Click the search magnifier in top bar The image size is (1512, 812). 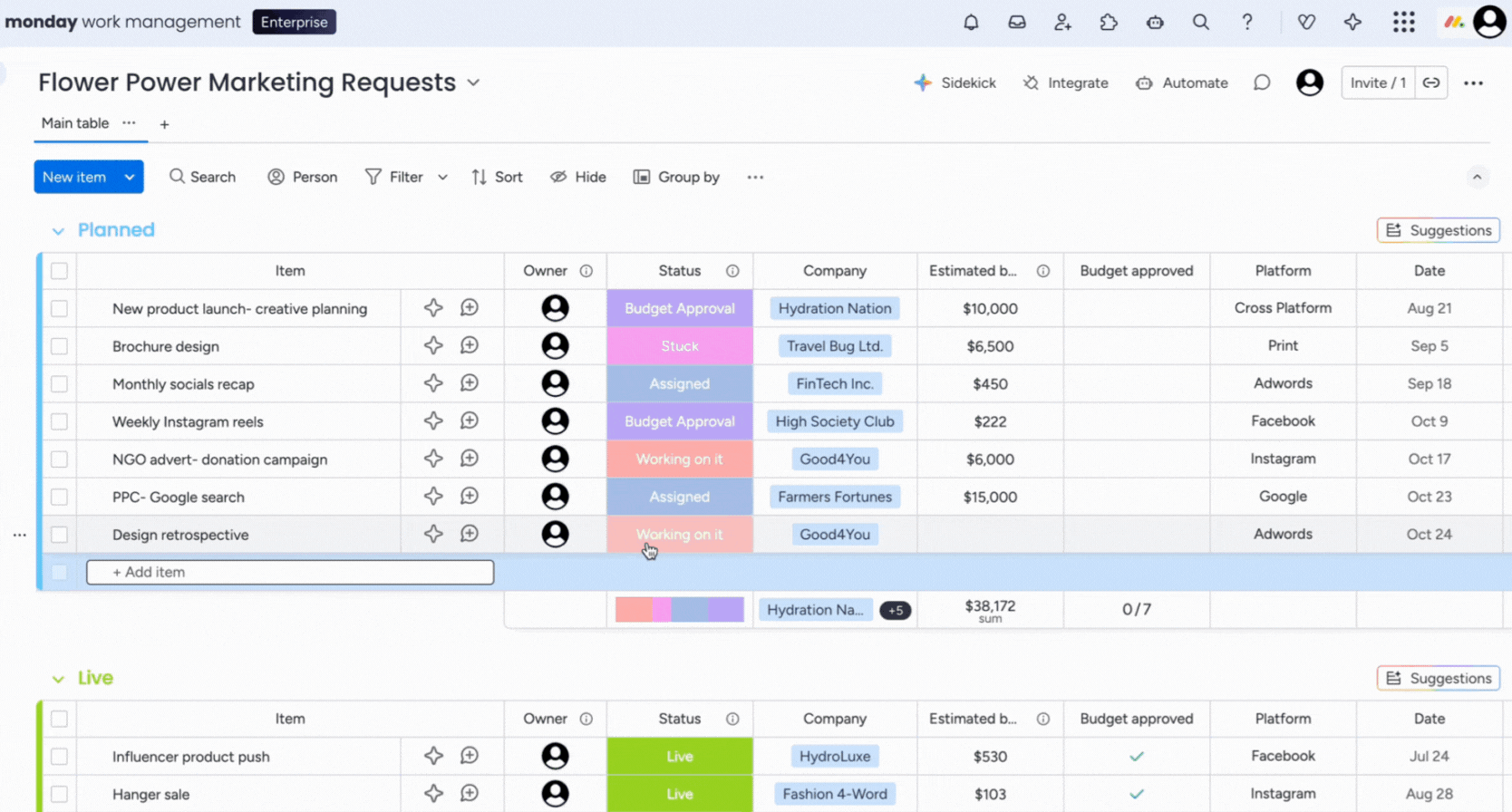tap(1201, 22)
